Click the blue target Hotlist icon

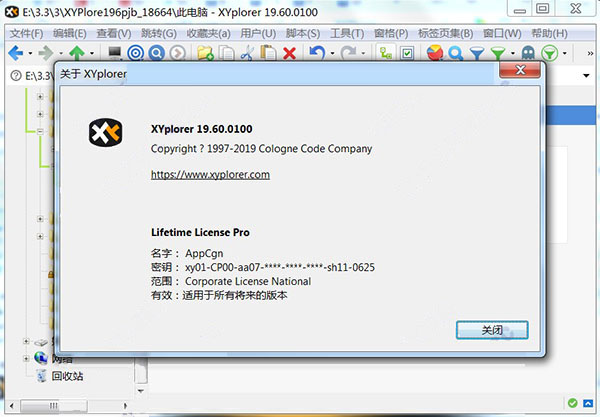(x=135, y=53)
